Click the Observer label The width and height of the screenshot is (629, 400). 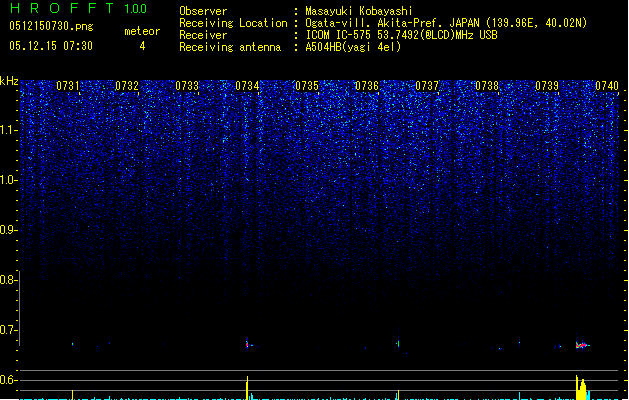click(203, 11)
